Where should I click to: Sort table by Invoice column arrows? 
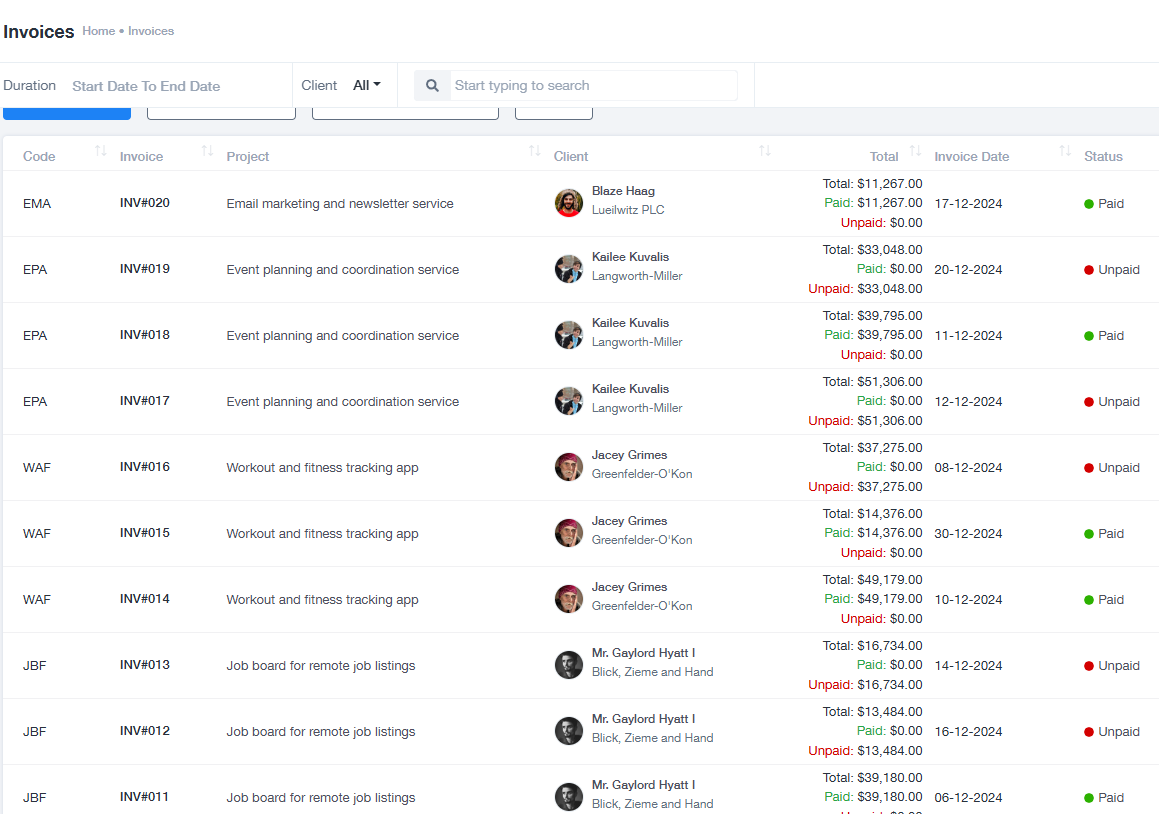pos(207,151)
